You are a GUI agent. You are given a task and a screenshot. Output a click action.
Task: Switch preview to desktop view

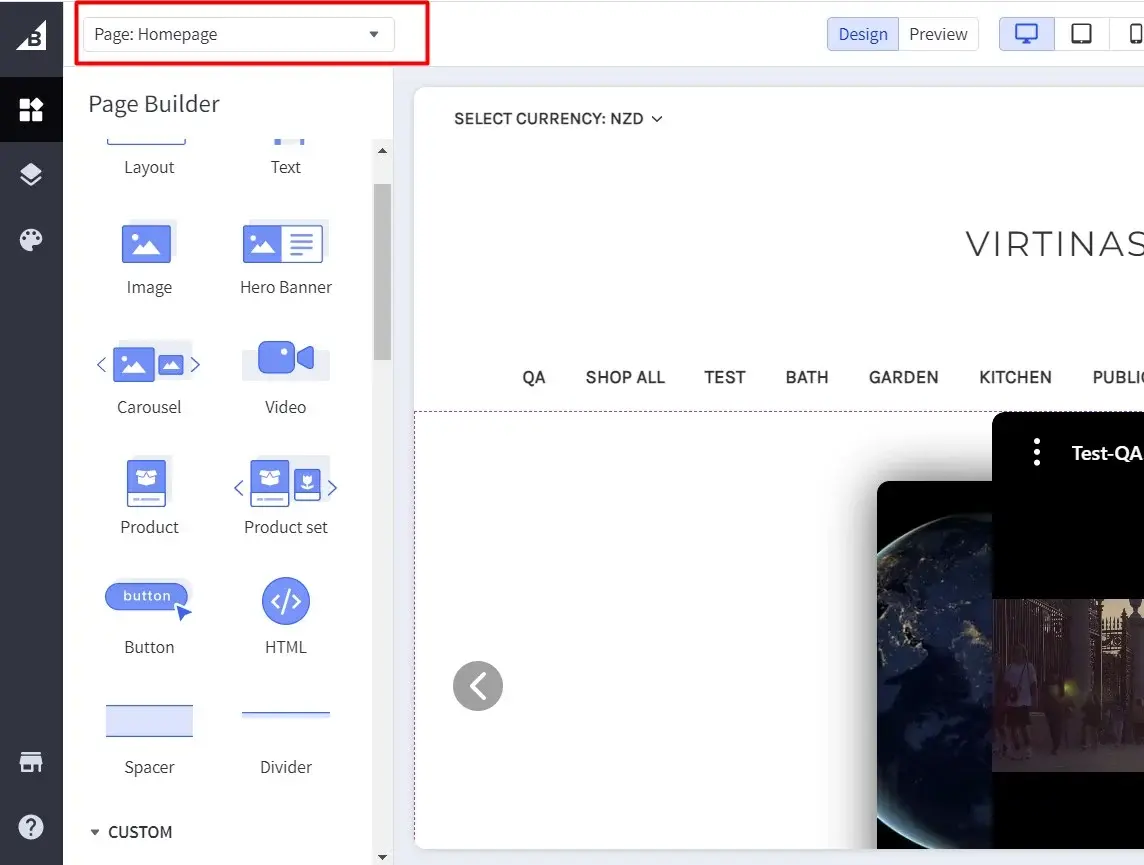point(1026,33)
